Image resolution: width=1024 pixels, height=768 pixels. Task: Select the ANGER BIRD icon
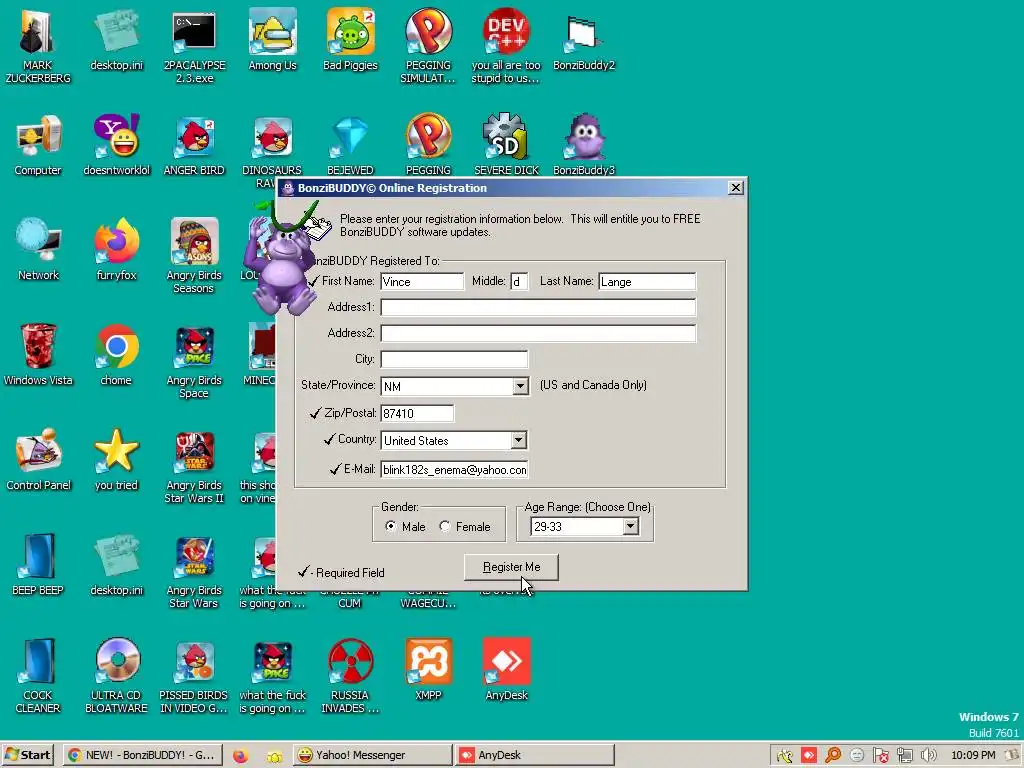pos(194,144)
